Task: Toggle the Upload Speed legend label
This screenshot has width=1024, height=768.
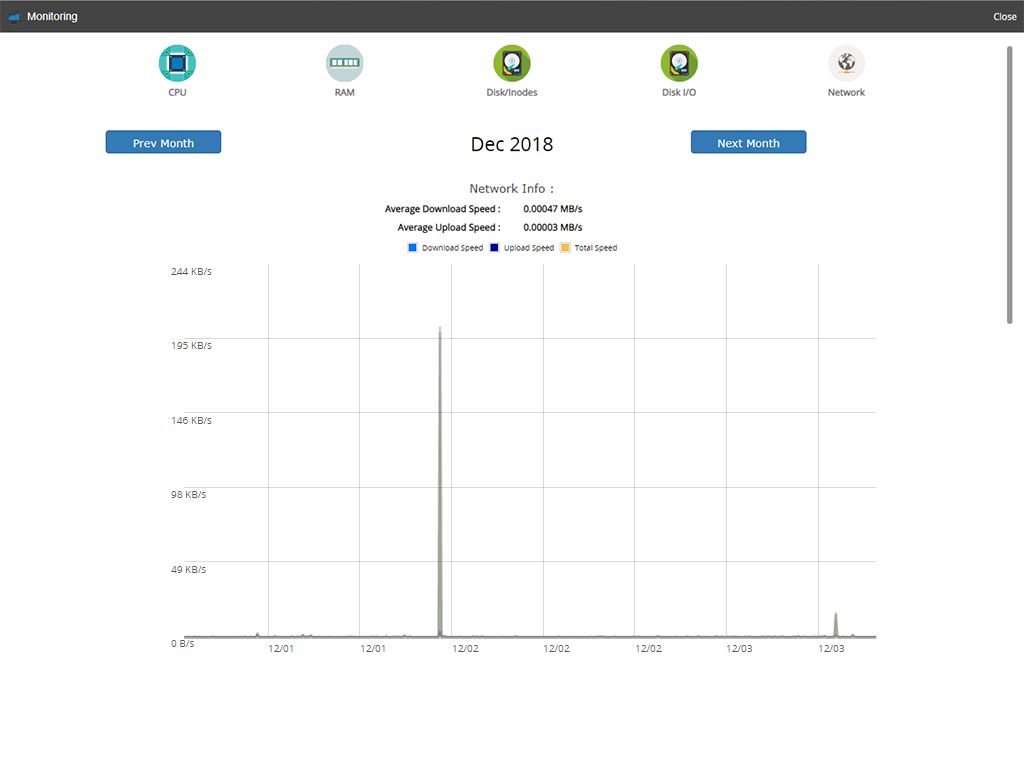Action: pyautogui.click(x=529, y=248)
